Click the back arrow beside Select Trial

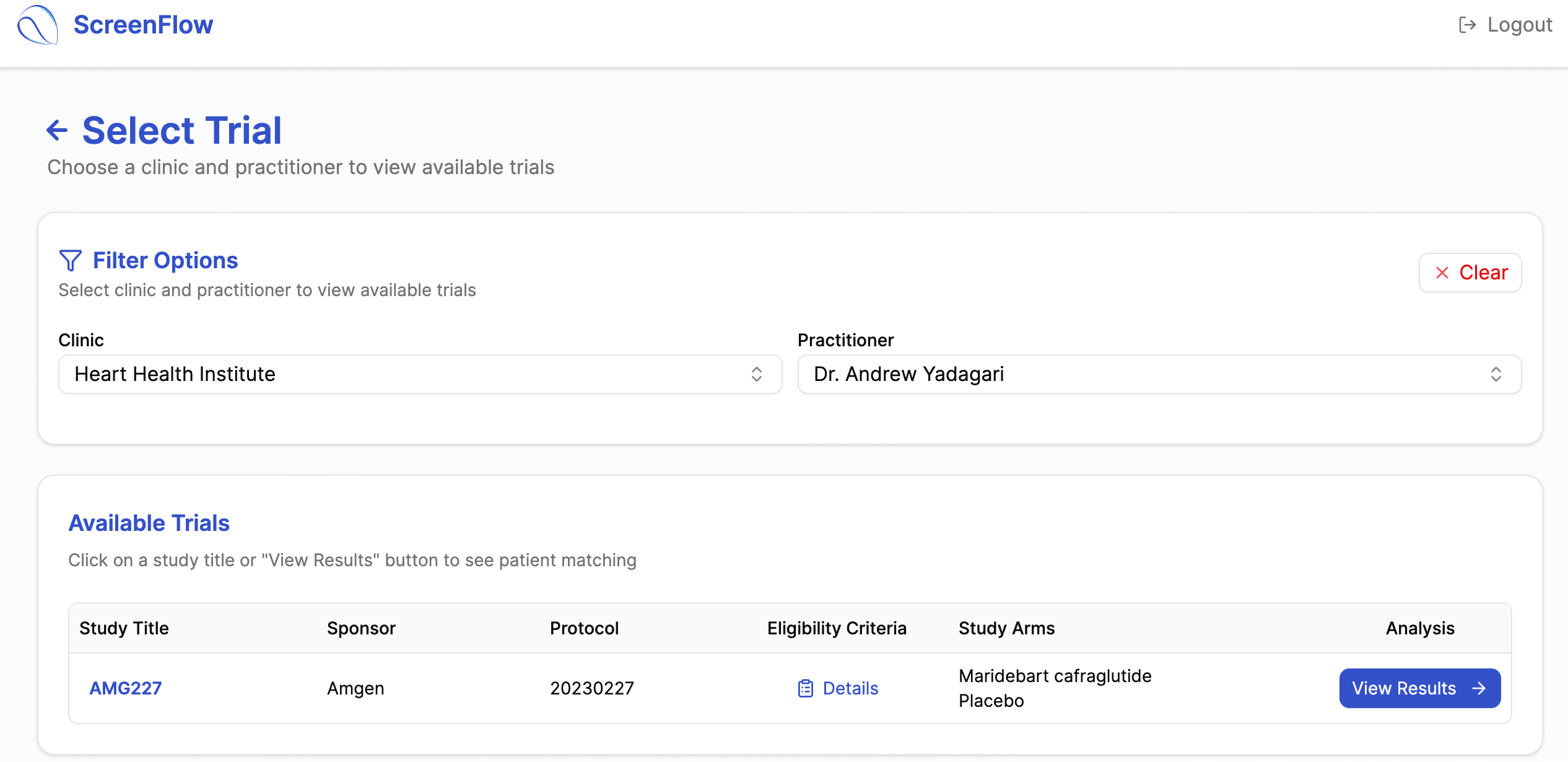(x=57, y=131)
